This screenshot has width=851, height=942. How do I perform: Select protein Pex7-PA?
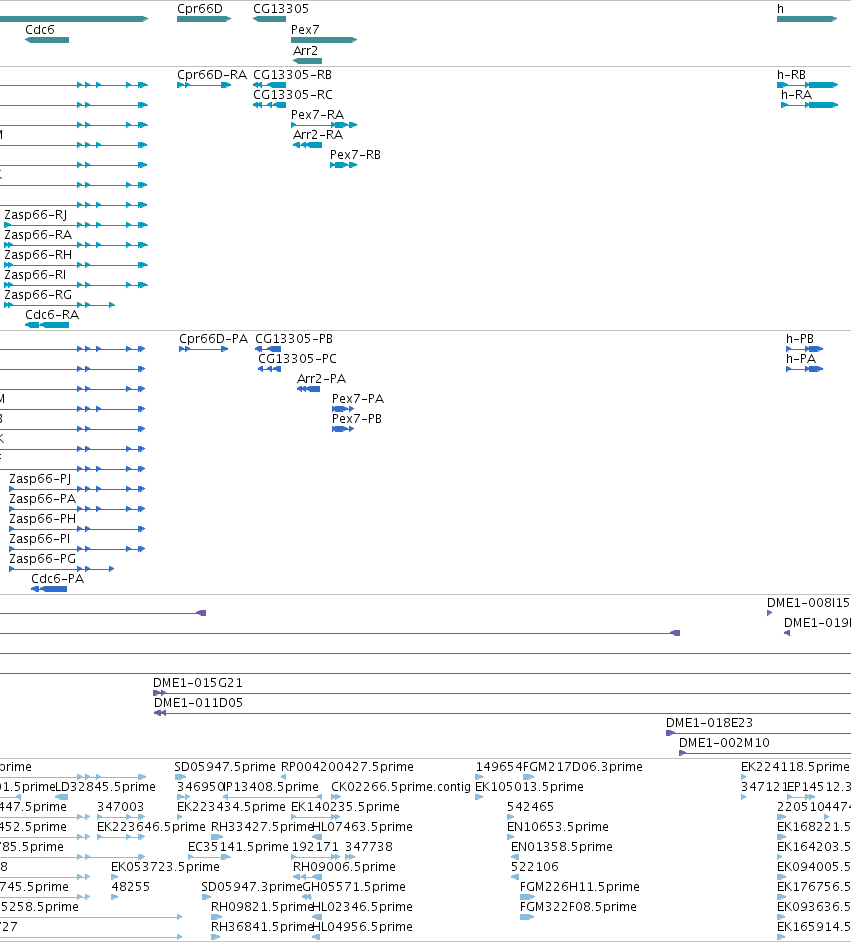(x=343, y=409)
